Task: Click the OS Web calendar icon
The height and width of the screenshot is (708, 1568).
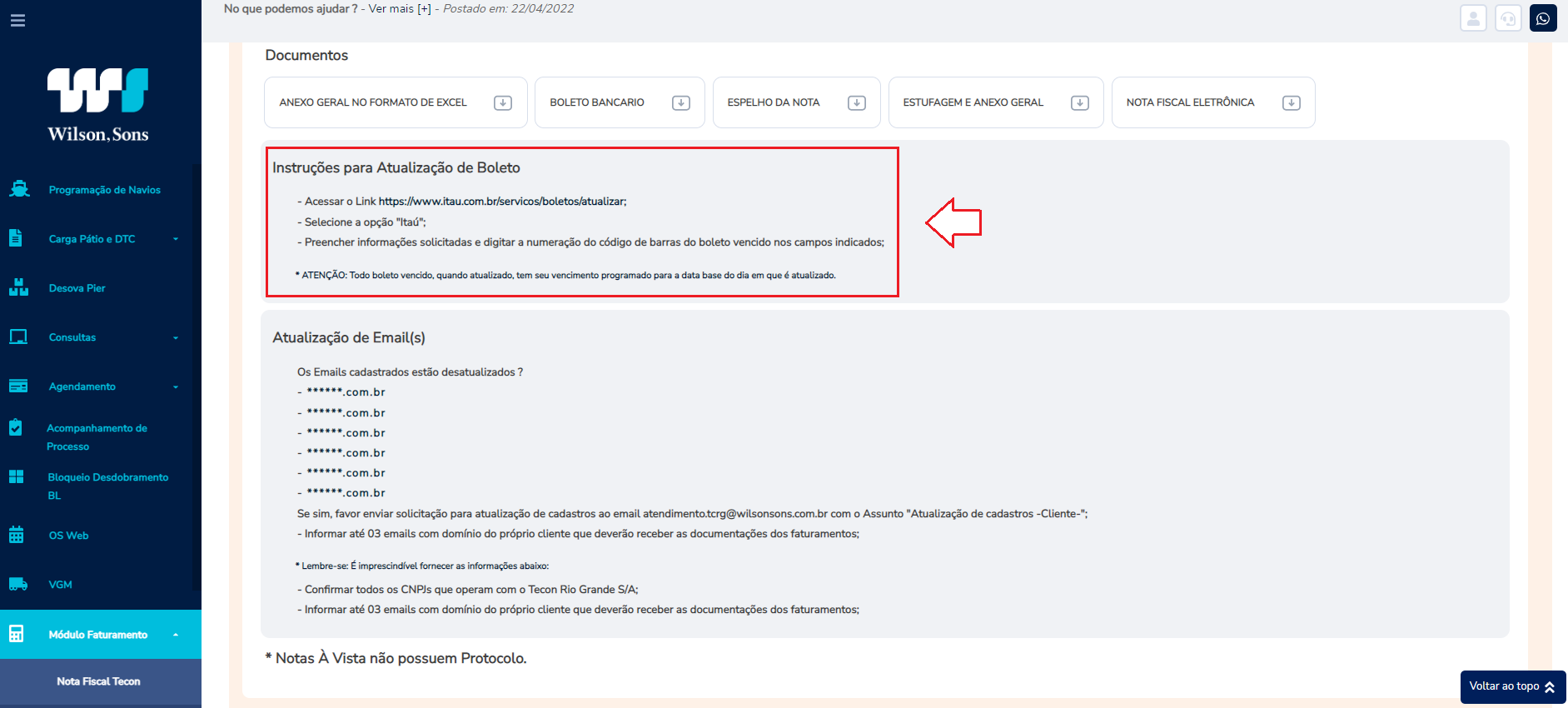Action: pos(17,535)
